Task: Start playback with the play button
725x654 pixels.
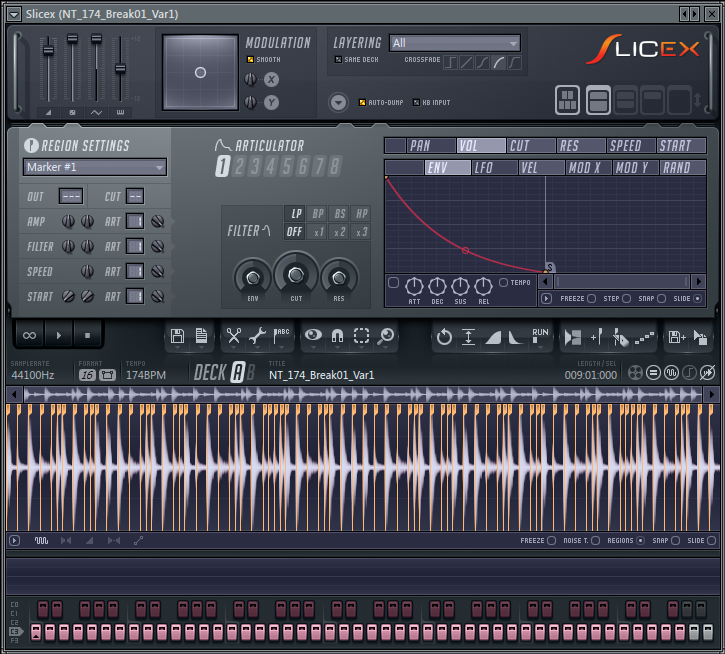Action: (59, 335)
